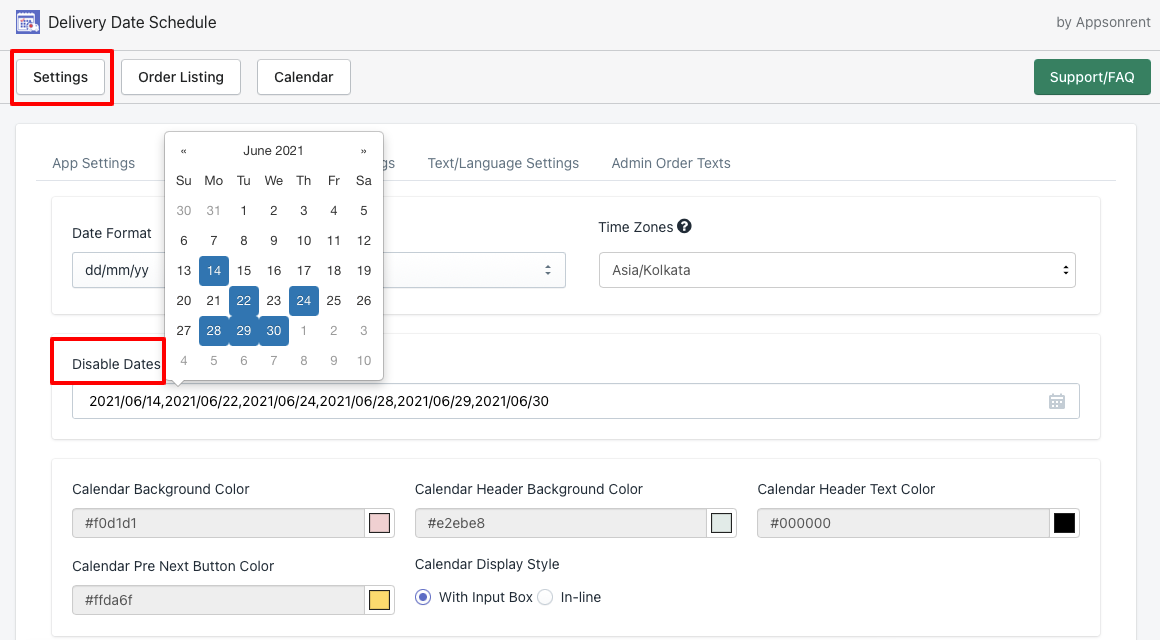
Task: Click the Disable Dates label
Action: 116,364
